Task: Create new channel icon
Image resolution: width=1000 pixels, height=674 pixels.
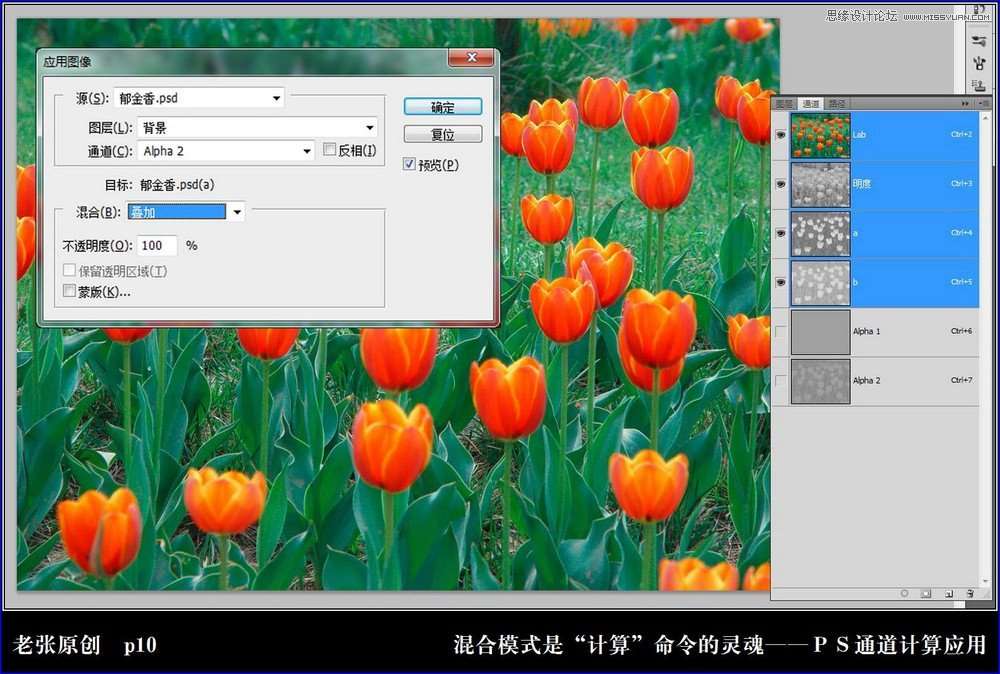Action: tap(948, 594)
